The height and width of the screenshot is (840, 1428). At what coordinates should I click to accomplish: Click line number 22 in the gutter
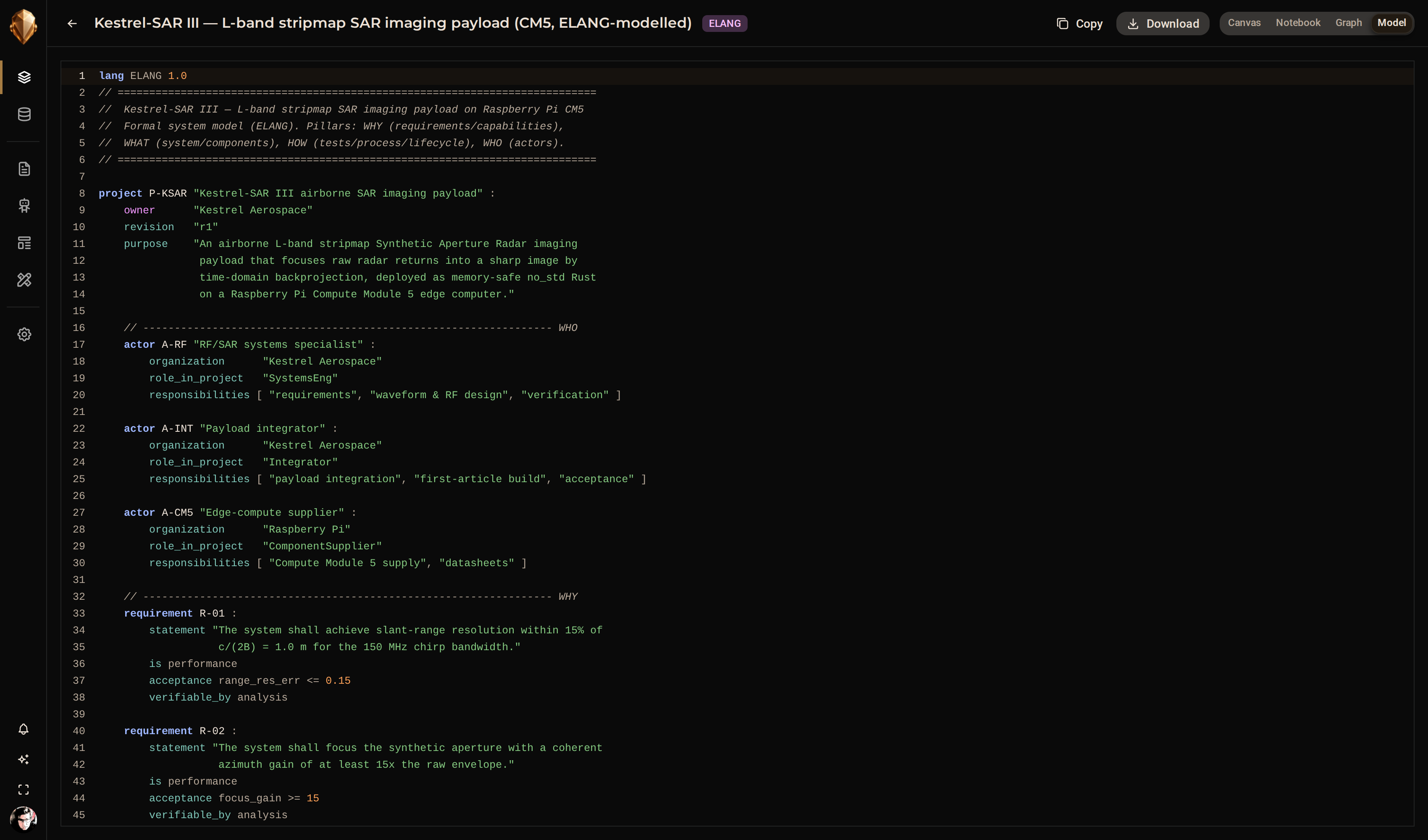coord(79,428)
